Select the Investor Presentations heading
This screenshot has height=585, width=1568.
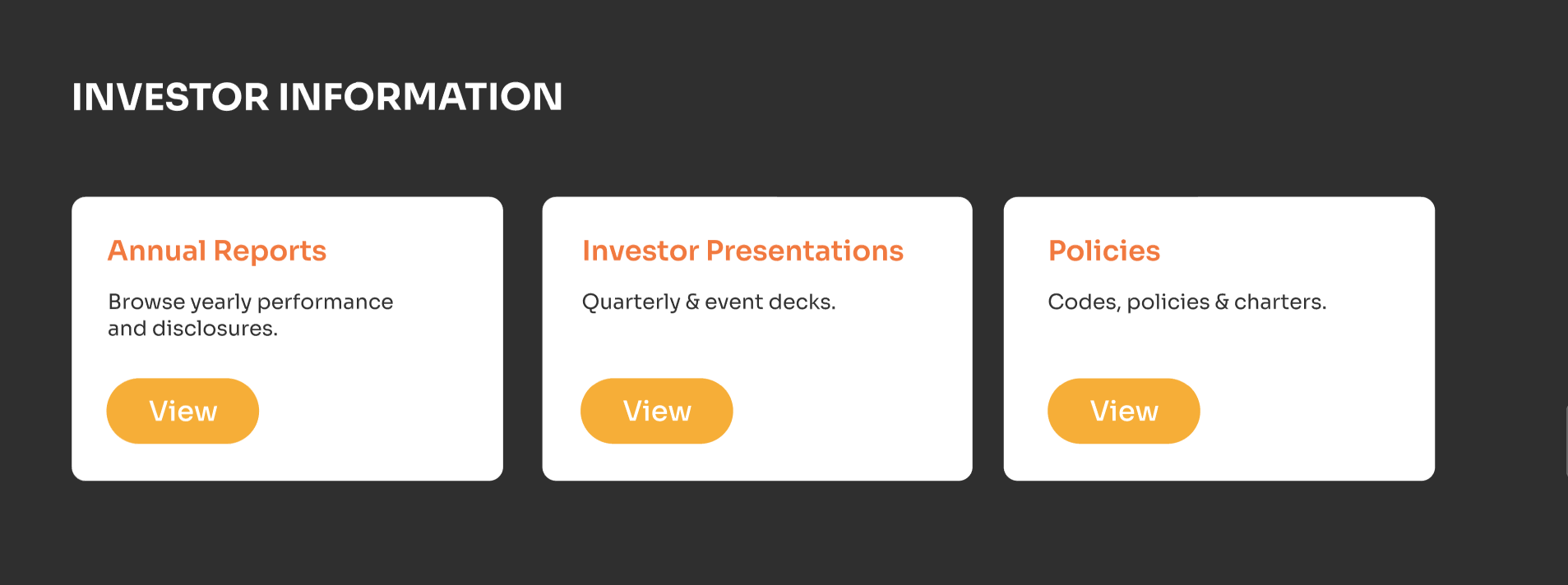coord(742,251)
